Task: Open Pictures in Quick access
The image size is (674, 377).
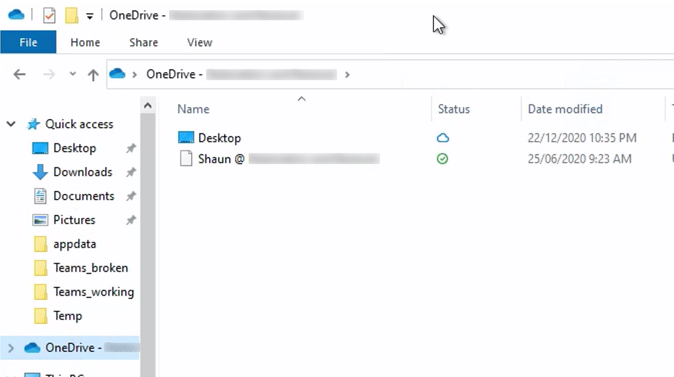Action: (74, 220)
